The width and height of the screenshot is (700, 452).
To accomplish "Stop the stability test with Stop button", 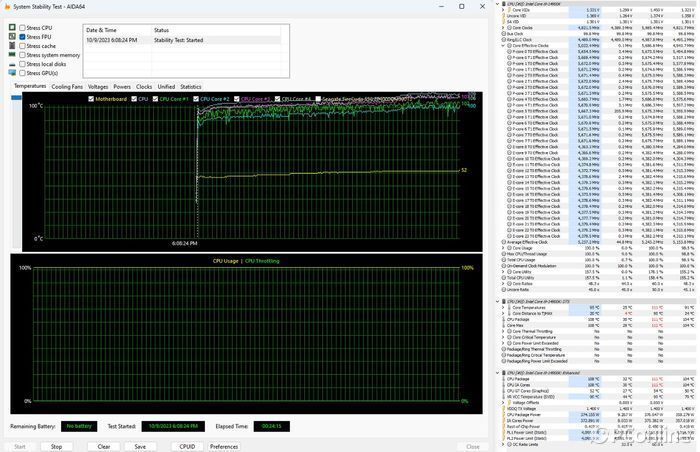I will [x=56, y=446].
